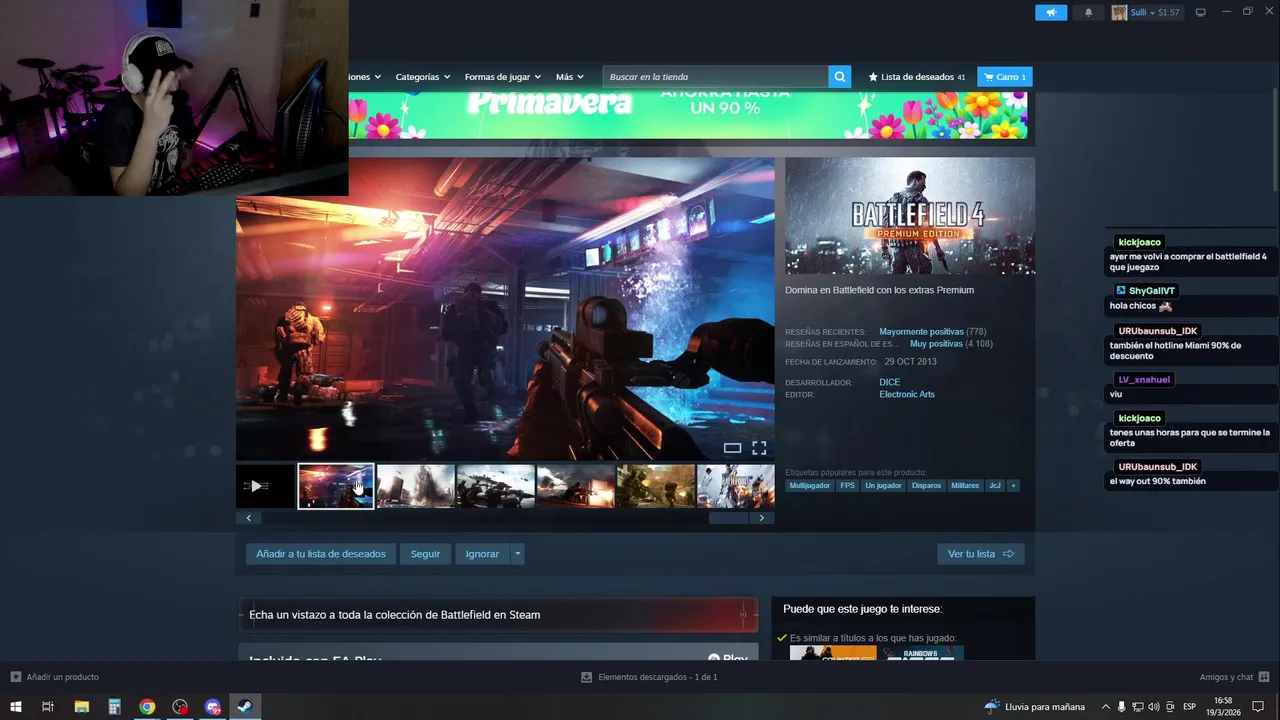Open the Windows Start menu
This screenshot has width=1280, height=720.
tap(16, 707)
